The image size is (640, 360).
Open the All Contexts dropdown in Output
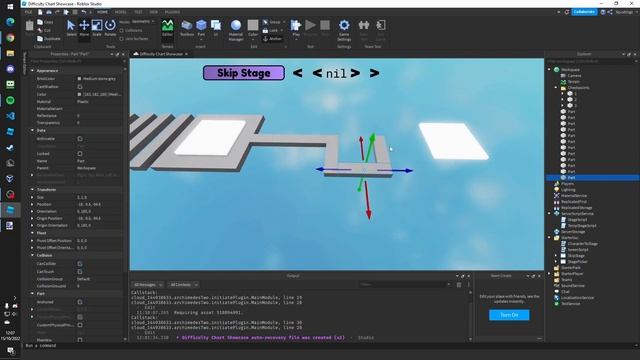point(183,284)
